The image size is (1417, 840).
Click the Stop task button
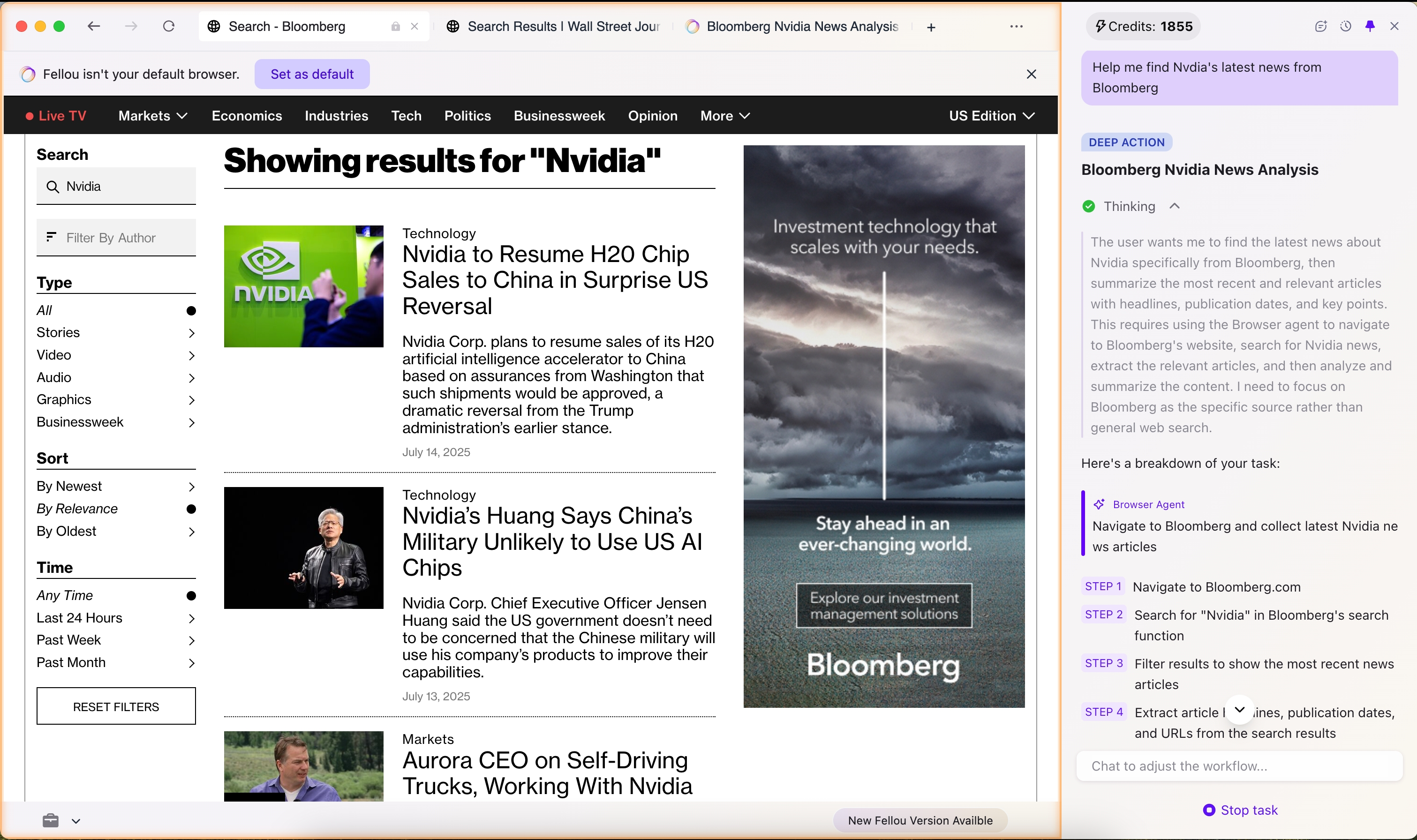pos(1240,810)
